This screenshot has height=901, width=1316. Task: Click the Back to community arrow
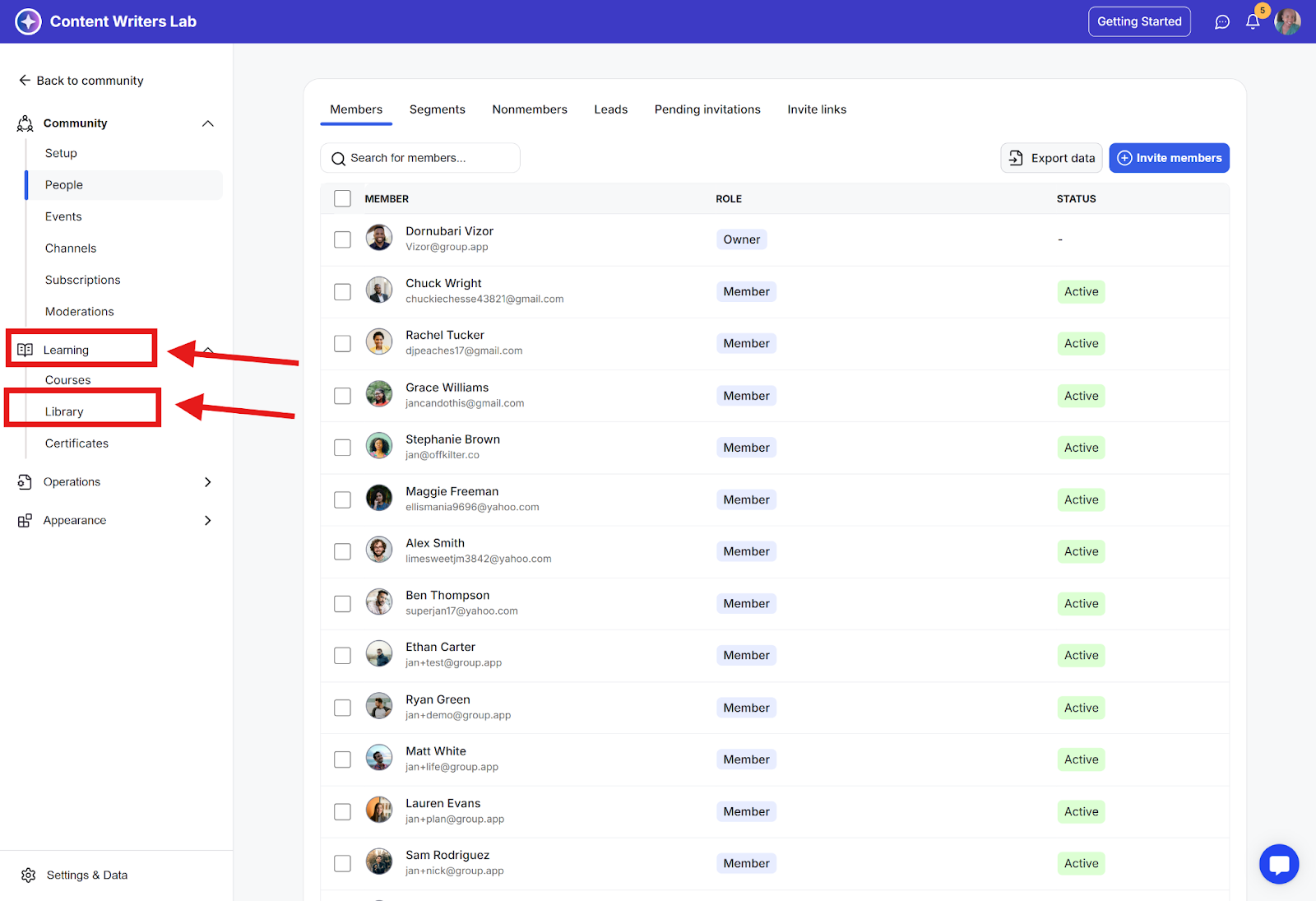[25, 81]
